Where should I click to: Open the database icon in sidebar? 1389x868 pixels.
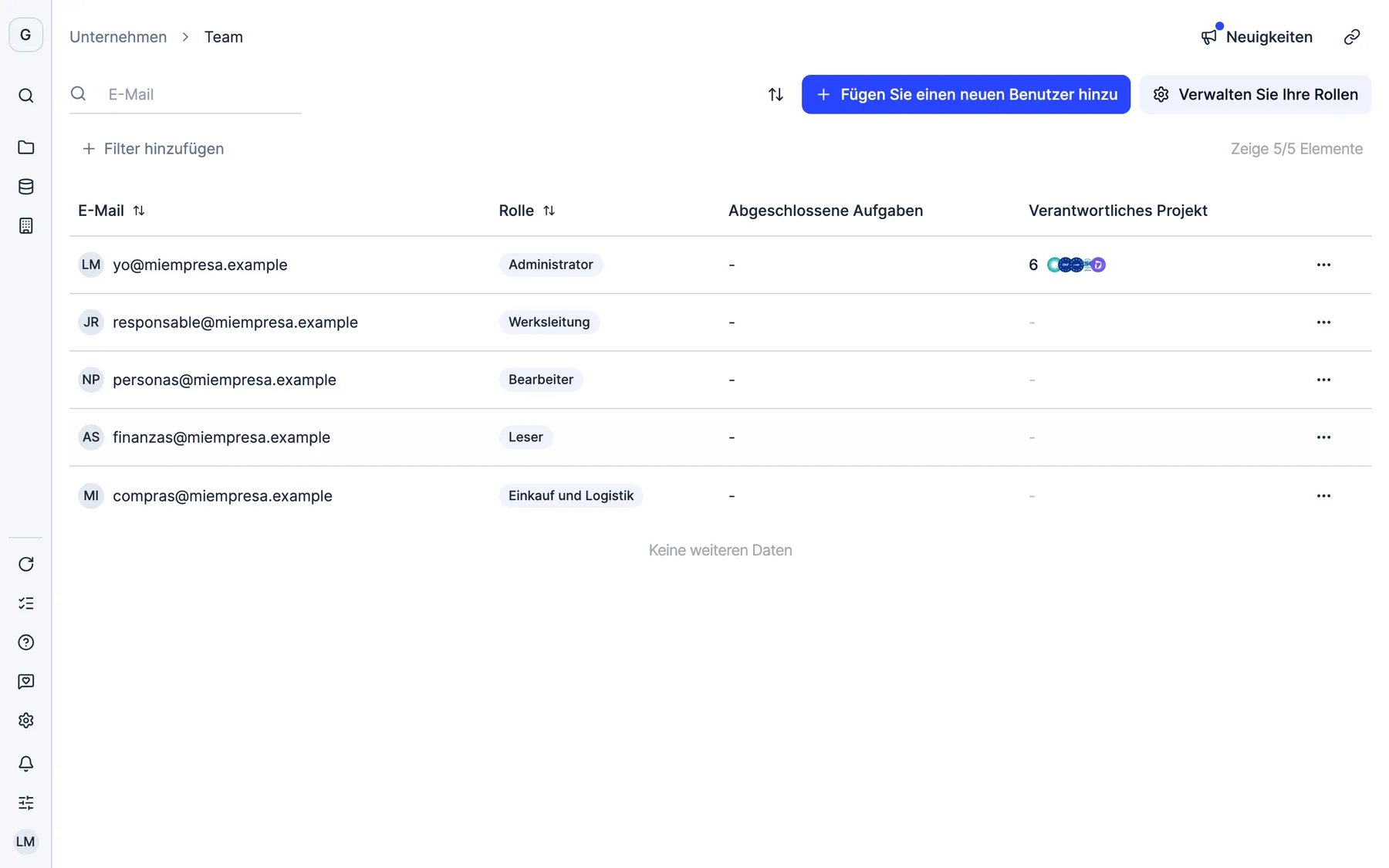tap(25, 187)
